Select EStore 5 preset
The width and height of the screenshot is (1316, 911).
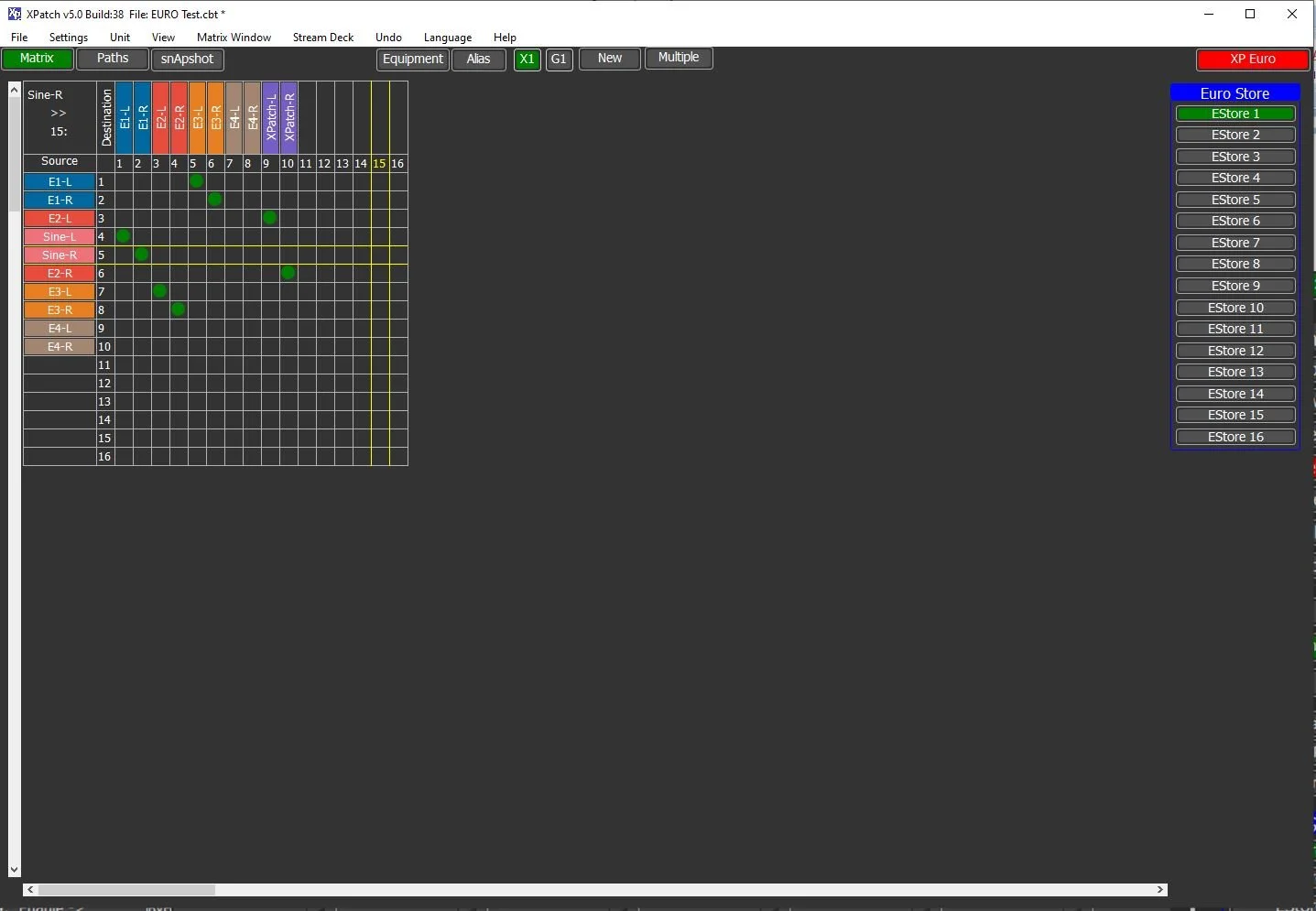[1235, 200]
